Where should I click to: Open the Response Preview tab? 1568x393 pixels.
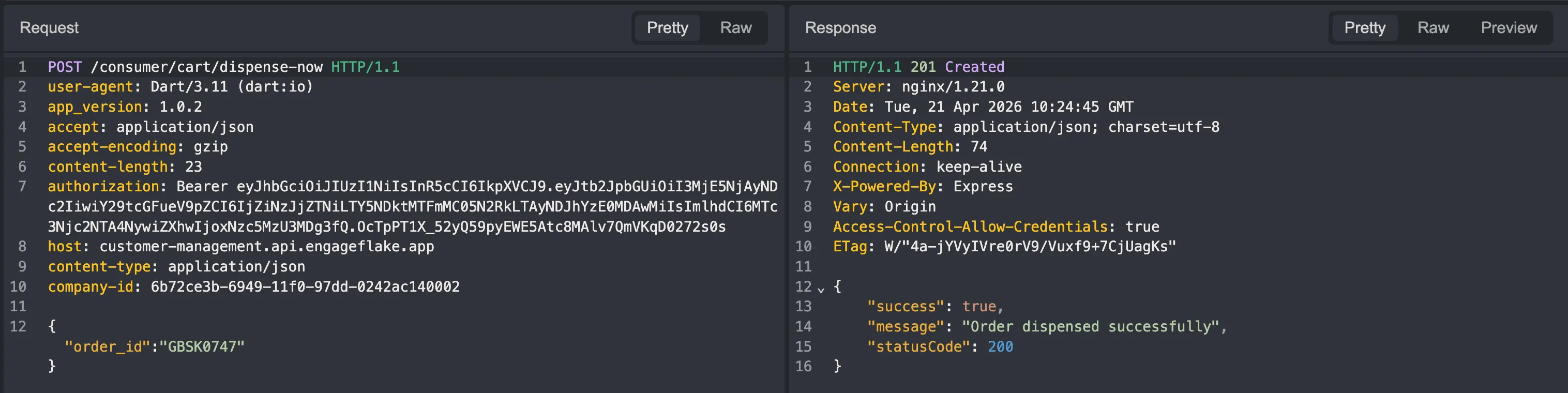click(x=1509, y=28)
